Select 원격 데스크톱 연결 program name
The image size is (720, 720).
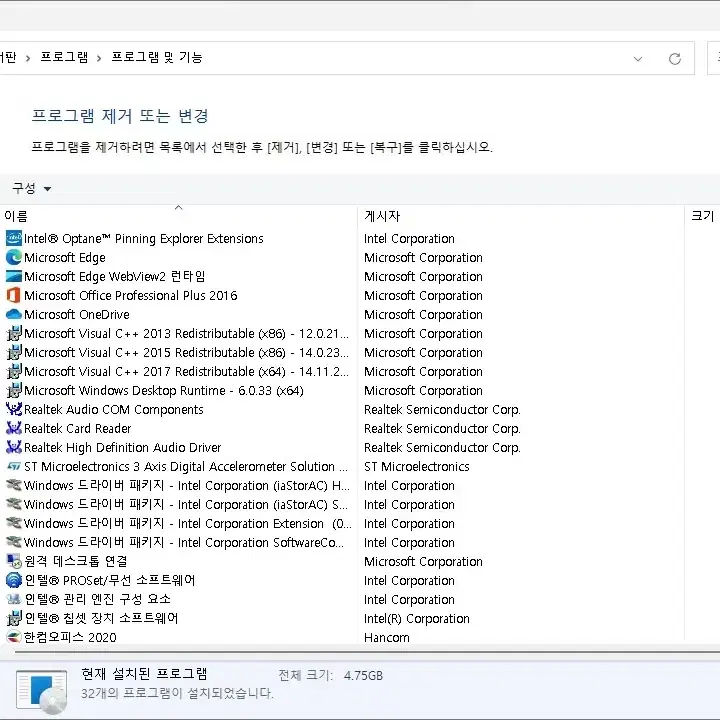click(76, 561)
